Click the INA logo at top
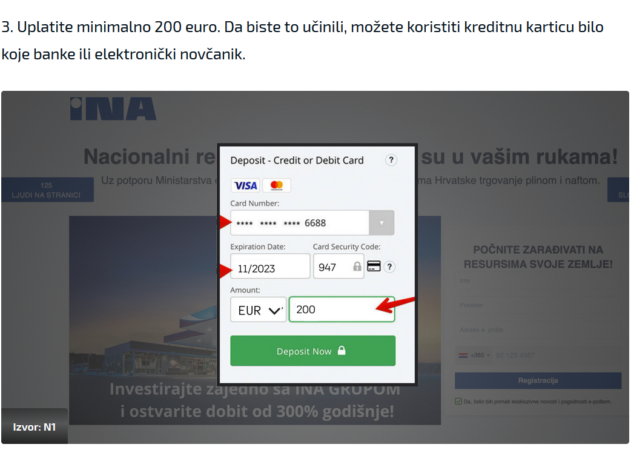Screen dimensions: 631x450 coord(113,109)
